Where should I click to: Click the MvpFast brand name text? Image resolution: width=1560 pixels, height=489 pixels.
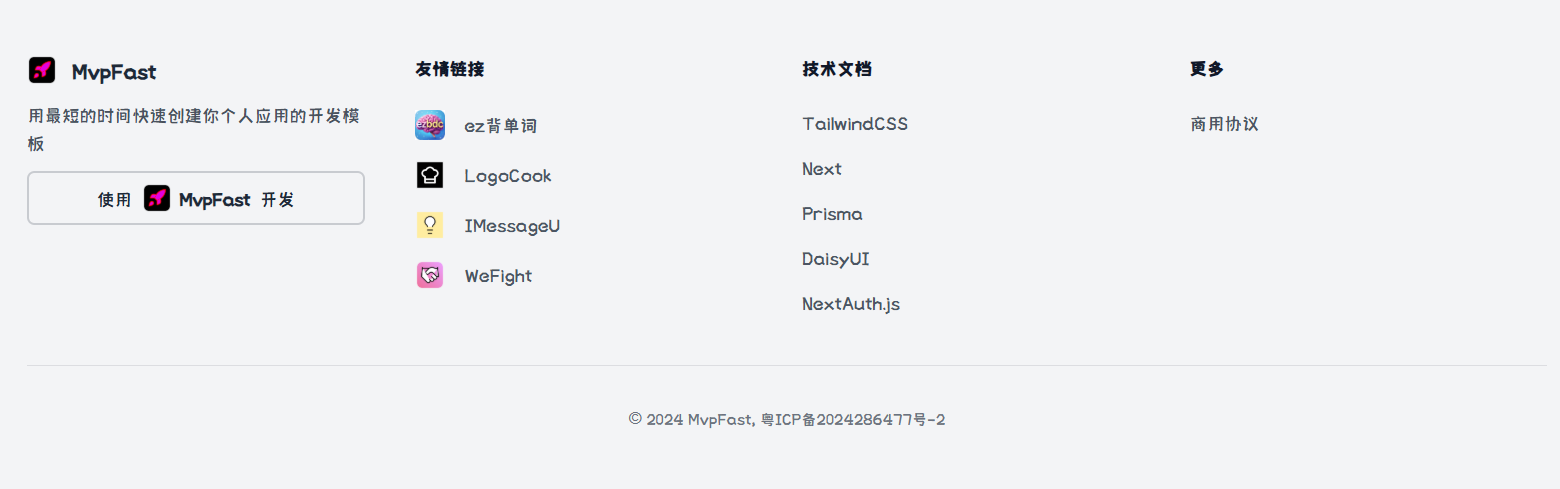pyautogui.click(x=114, y=72)
